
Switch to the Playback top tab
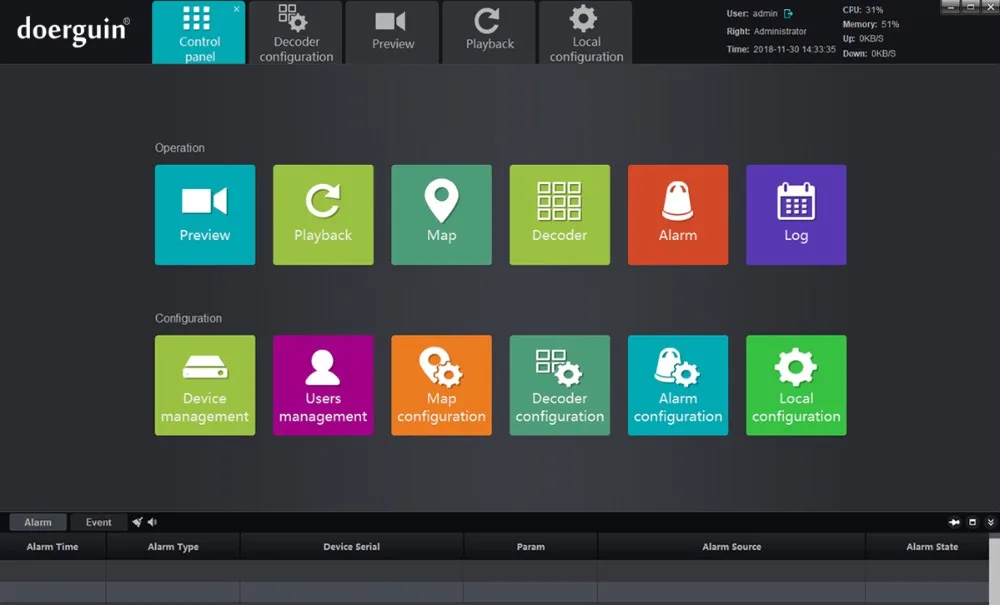[489, 33]
